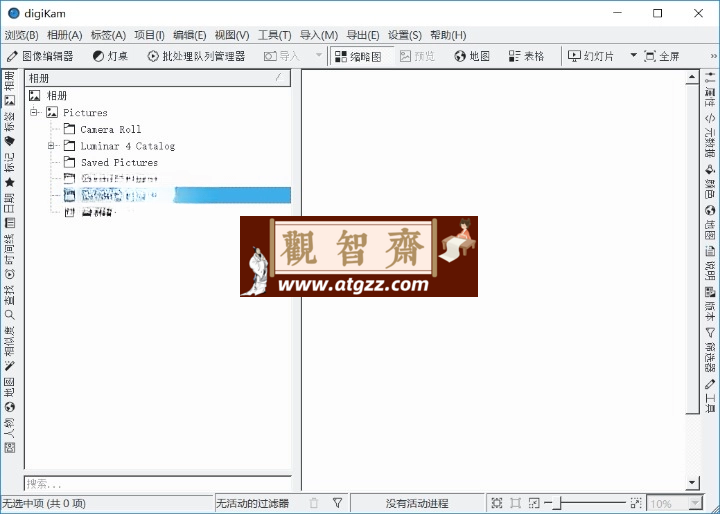Open the 图像编辑器 image editor
The width and height of the screenshot is (720, 514).
click(x=40, y=56)
